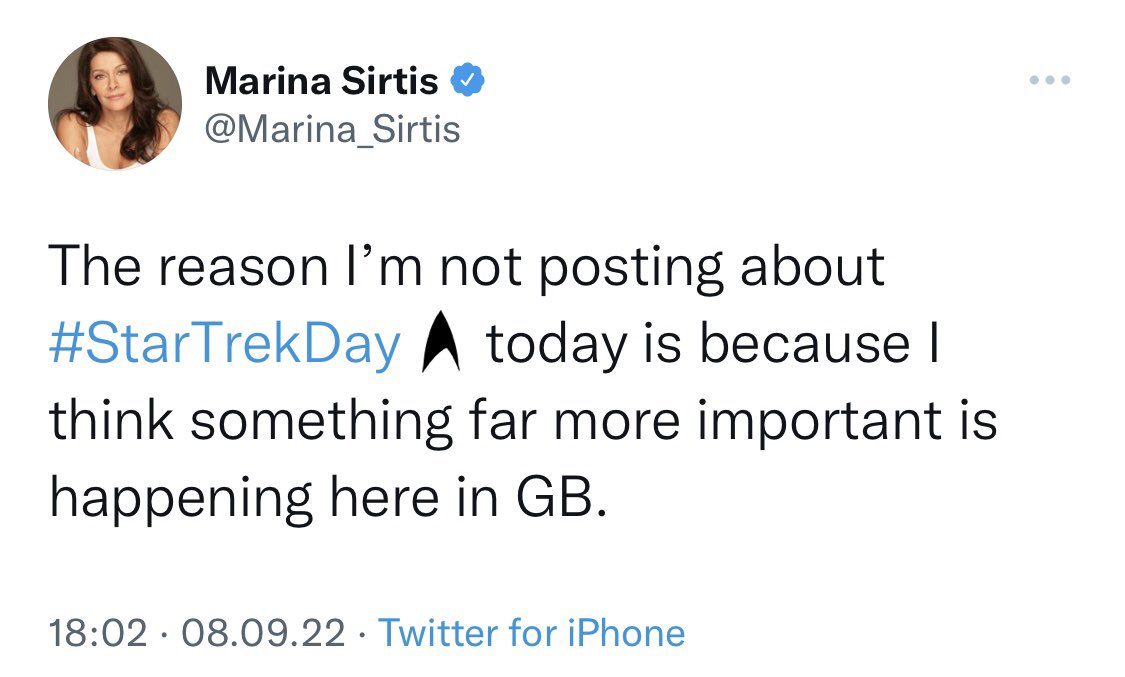Viewport: 1125px width, 677px height.
Task: Open the #StarTrekDay hashtag
Action: click(225, 344)
